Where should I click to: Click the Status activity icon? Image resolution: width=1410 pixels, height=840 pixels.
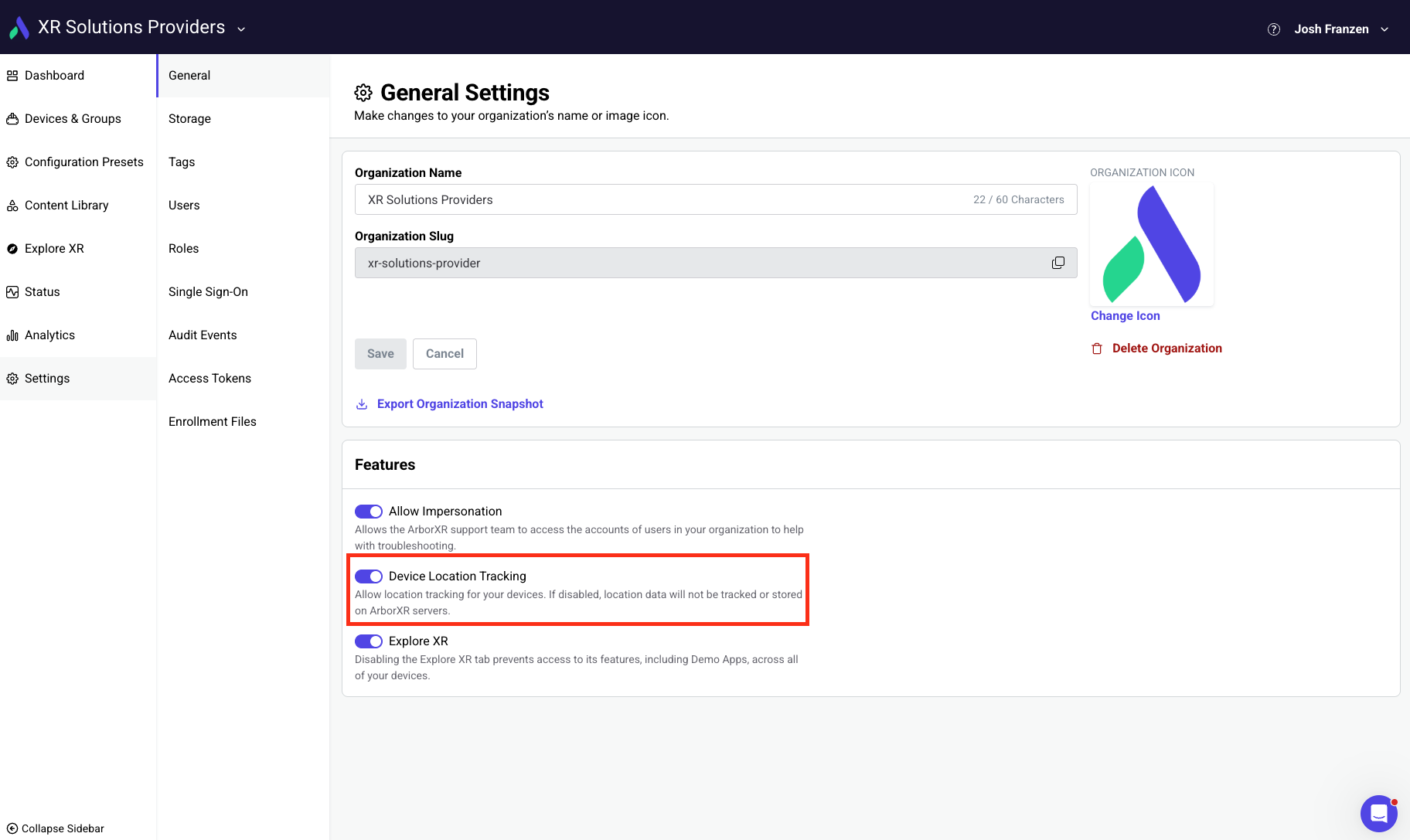point(12,292)
